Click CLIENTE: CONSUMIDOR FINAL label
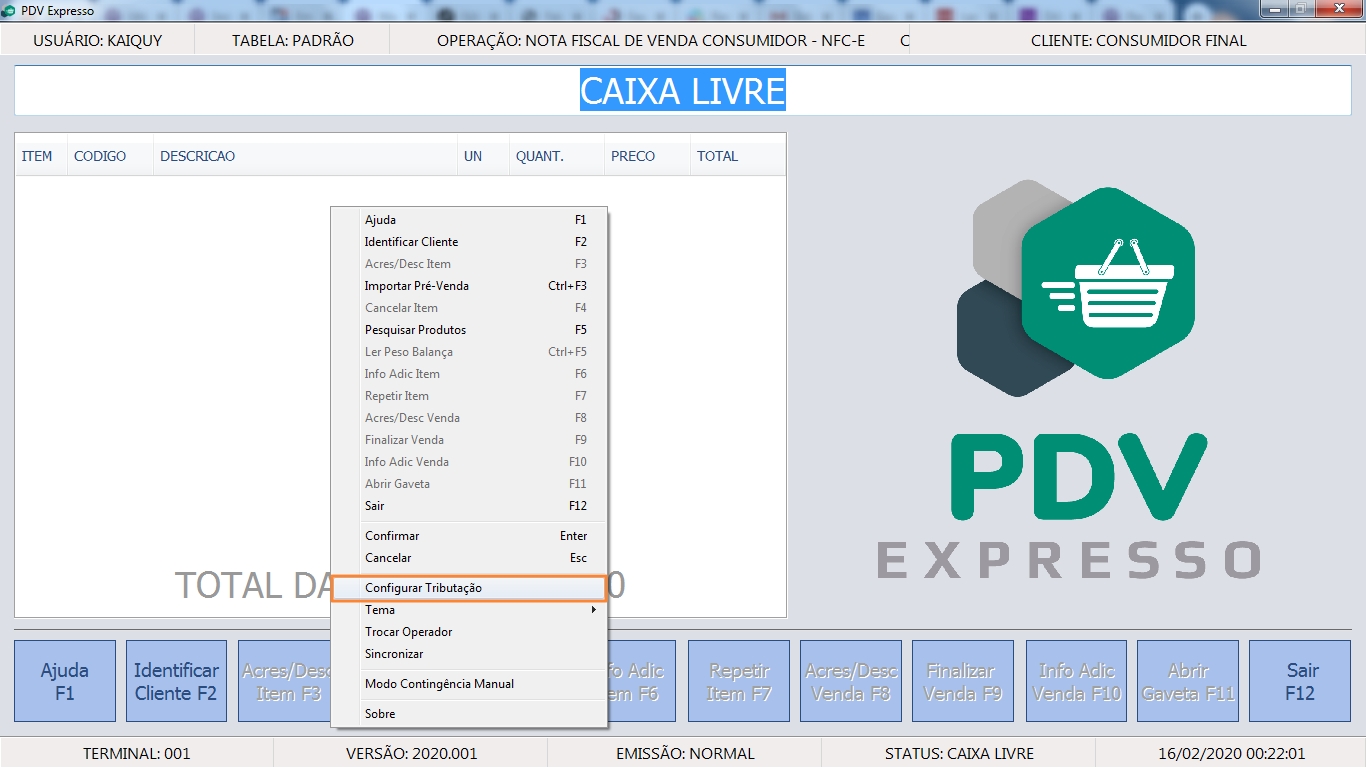The height and width of the screenshot is (768, 1366). (1139, 41)
